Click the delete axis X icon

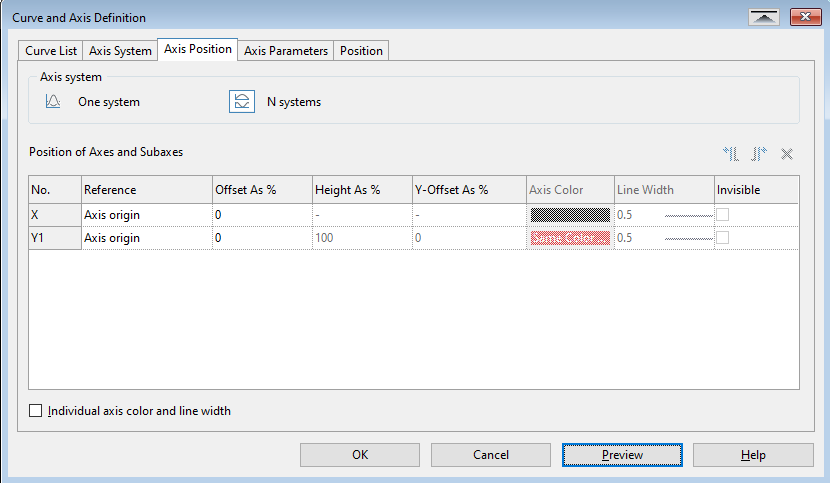[x=787, y=154]
